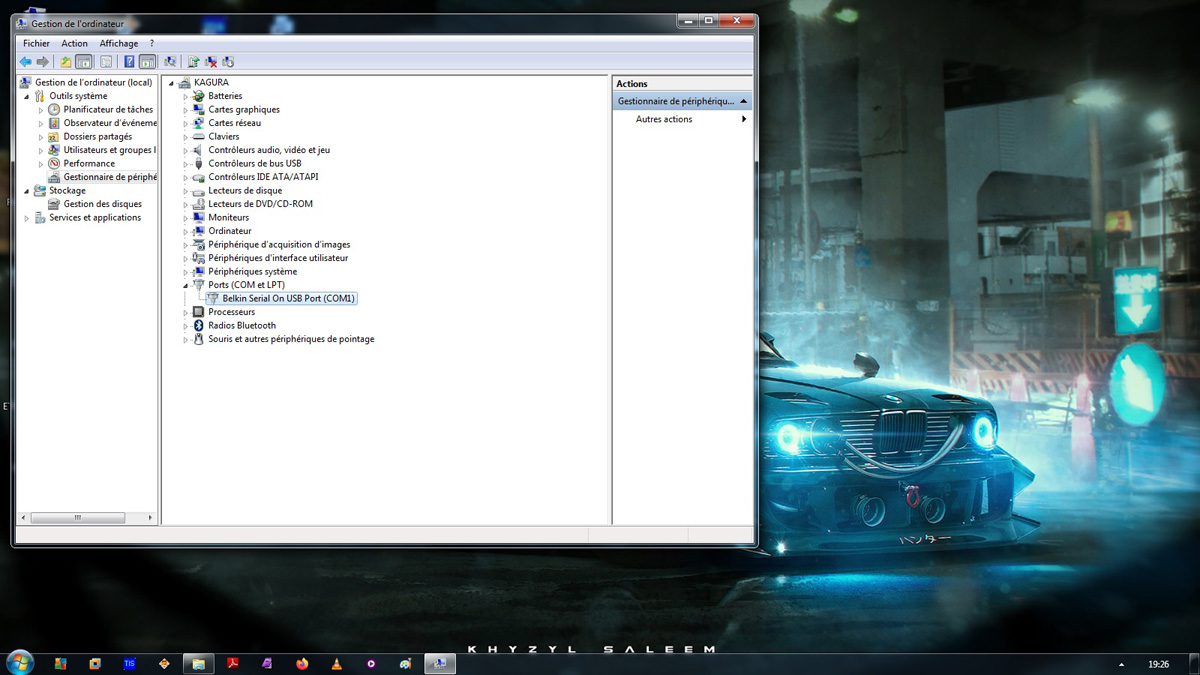The height and width of the screenshot is (675, 1200).
Task: Open the ? help menu
Action: click(x=152, y=44)
